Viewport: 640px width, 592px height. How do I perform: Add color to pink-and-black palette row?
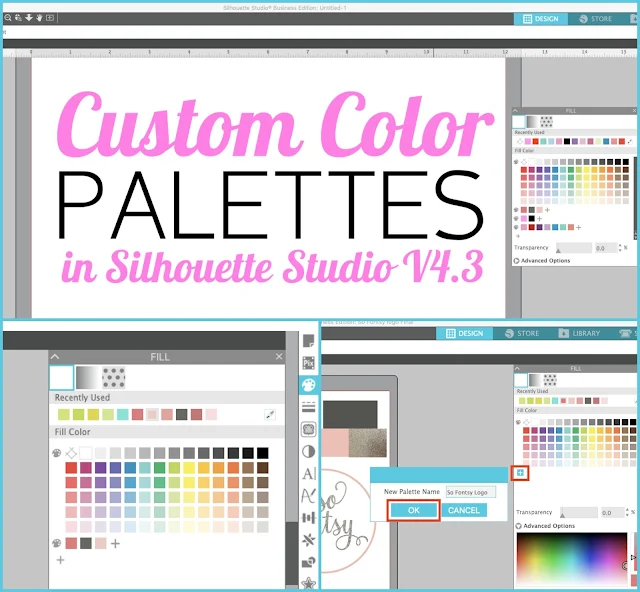(x=539, y=218)
